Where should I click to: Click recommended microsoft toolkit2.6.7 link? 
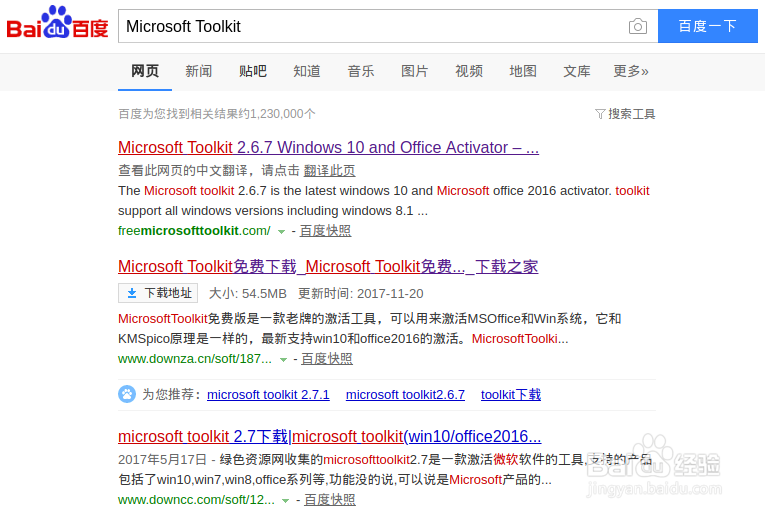tap(405, 395)
